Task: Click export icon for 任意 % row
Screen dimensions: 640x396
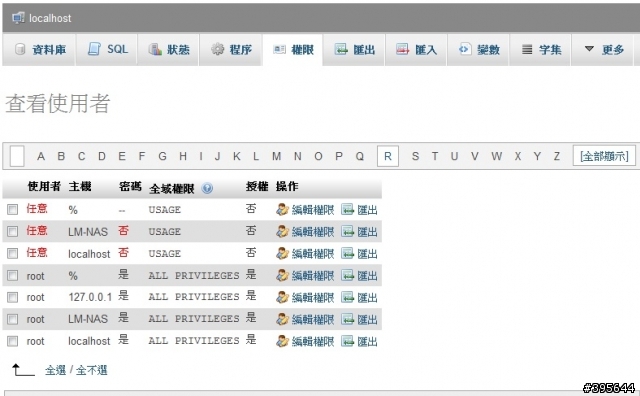Action: click(347, 209)
